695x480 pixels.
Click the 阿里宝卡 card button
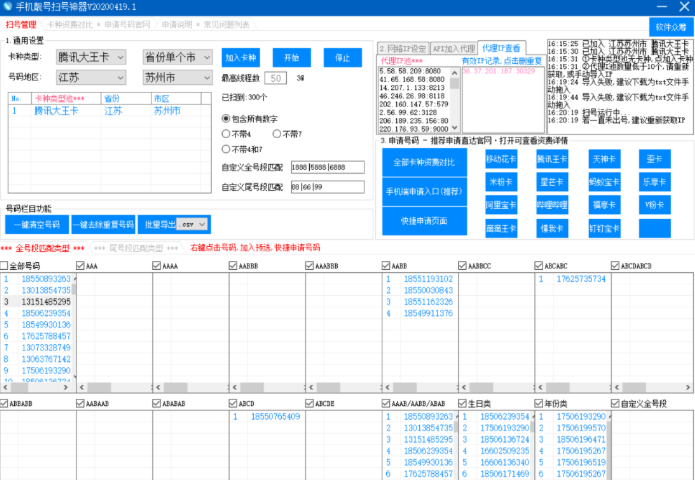pyautogui.click(x=501, y=205)
